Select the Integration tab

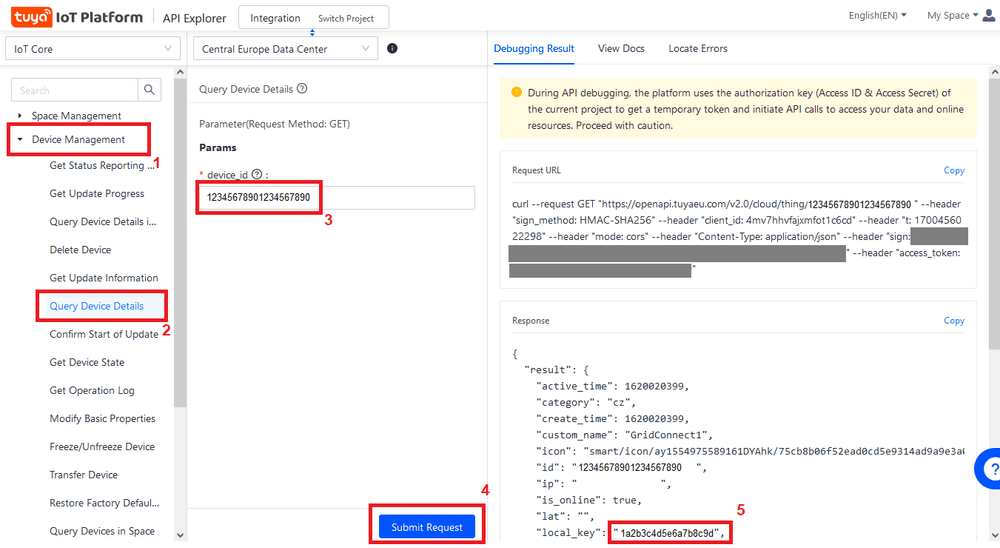click(x=275, y=18)
